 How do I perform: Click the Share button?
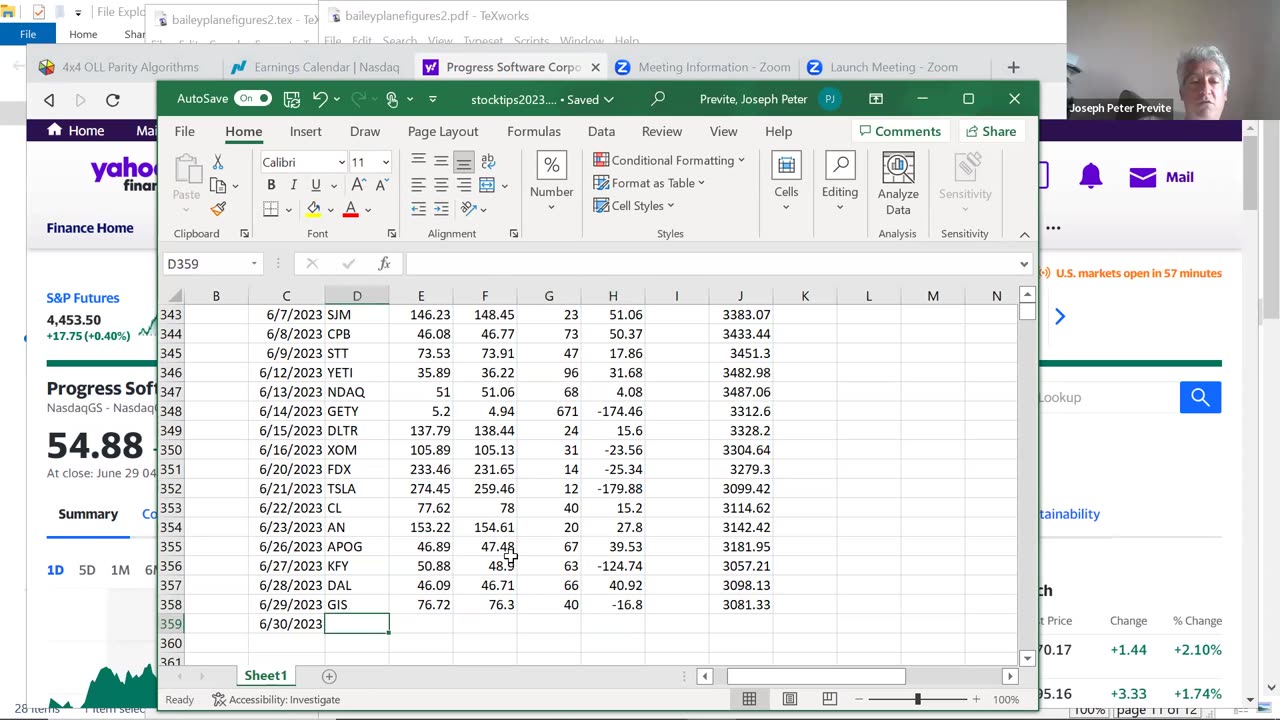pos(990,131)
